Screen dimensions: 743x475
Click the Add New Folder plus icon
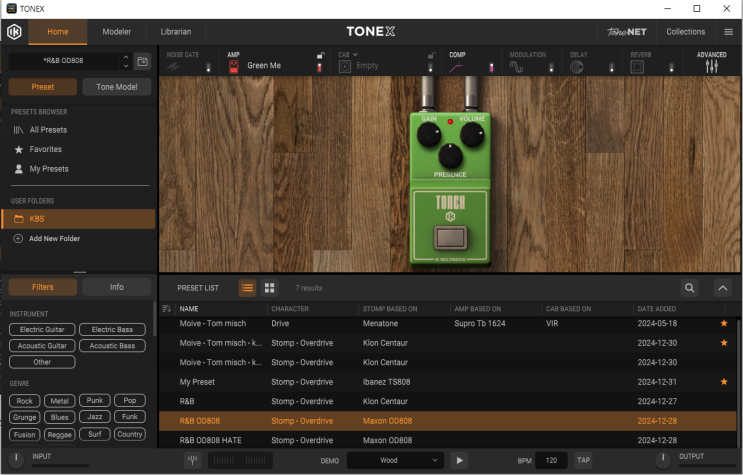[x=18, y=239]
